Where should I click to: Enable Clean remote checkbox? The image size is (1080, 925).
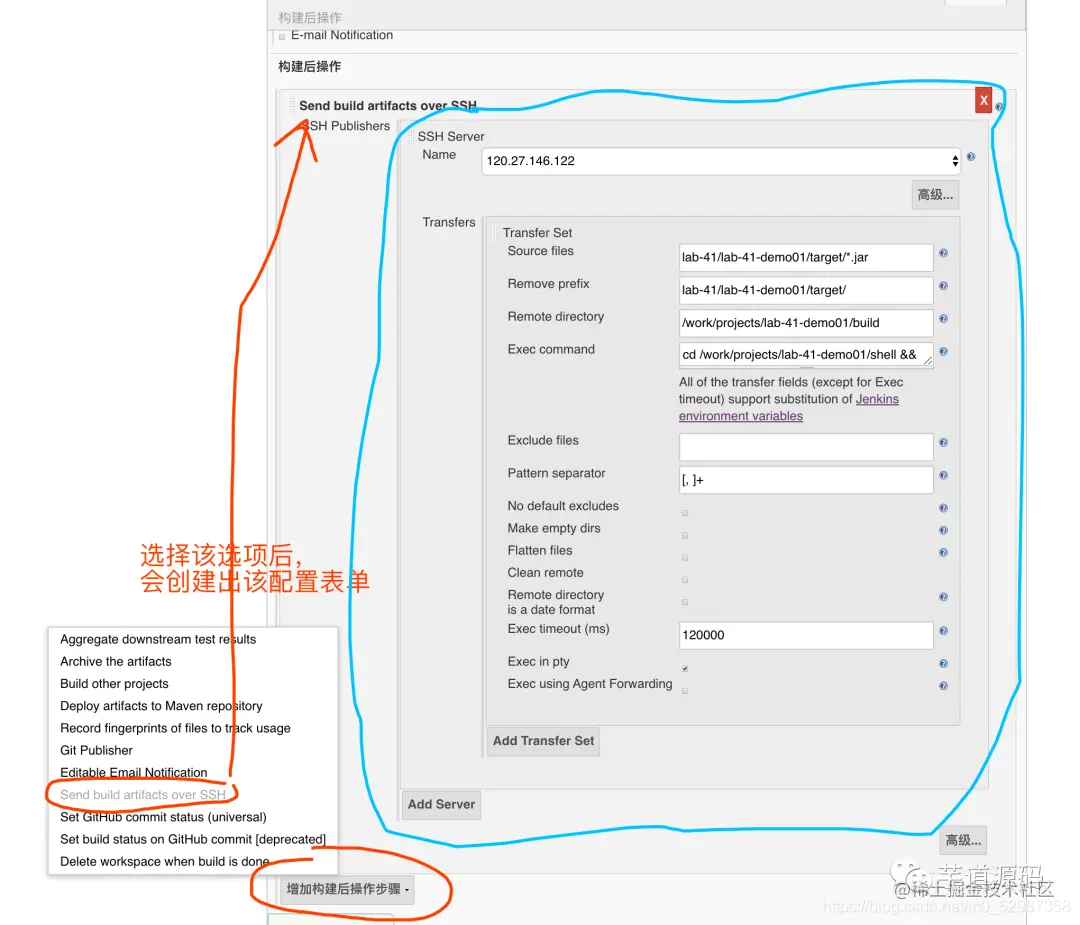[685, 580]
